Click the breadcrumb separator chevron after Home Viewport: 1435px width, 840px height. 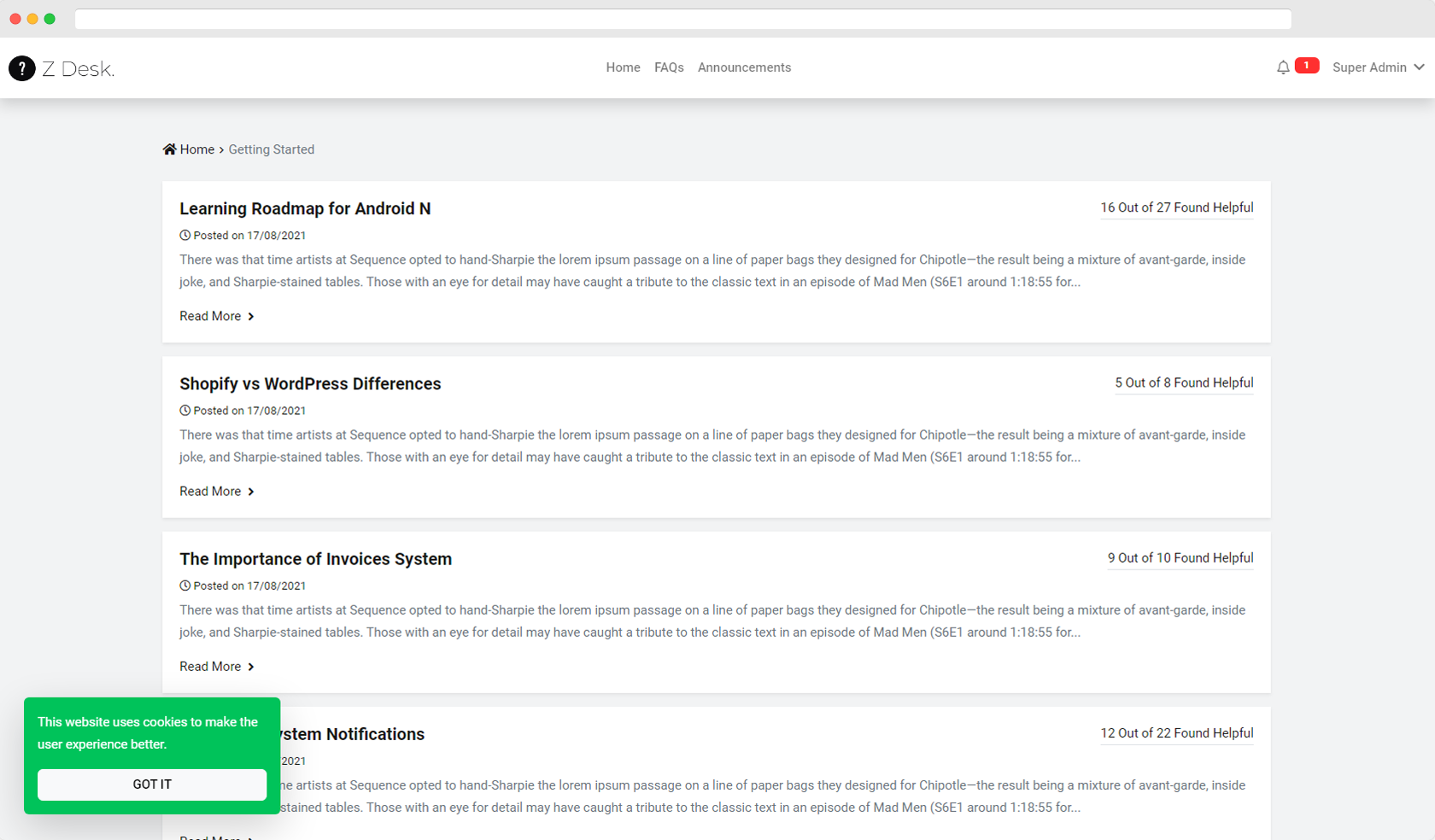[220, 149]
